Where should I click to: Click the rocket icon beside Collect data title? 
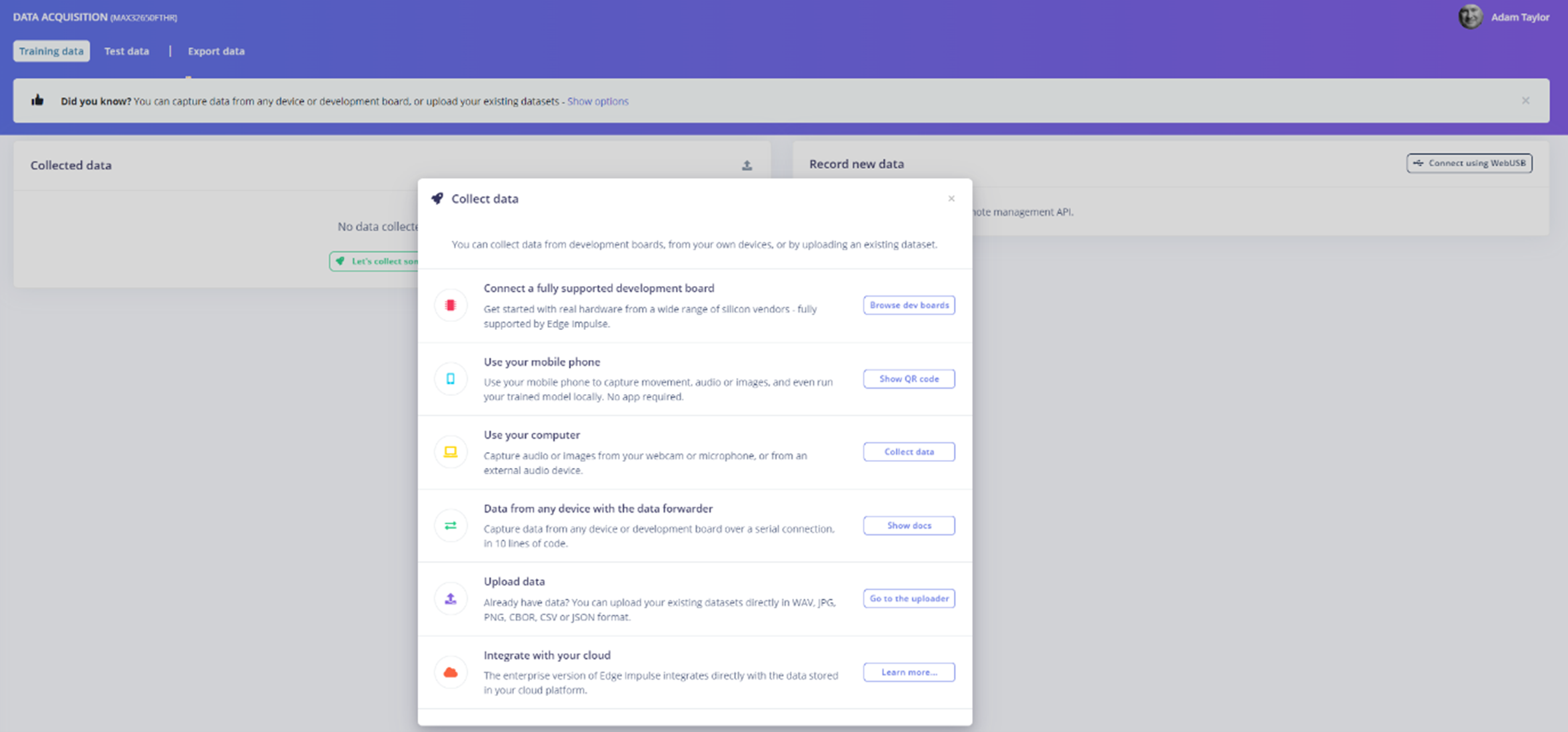point(437,199)
